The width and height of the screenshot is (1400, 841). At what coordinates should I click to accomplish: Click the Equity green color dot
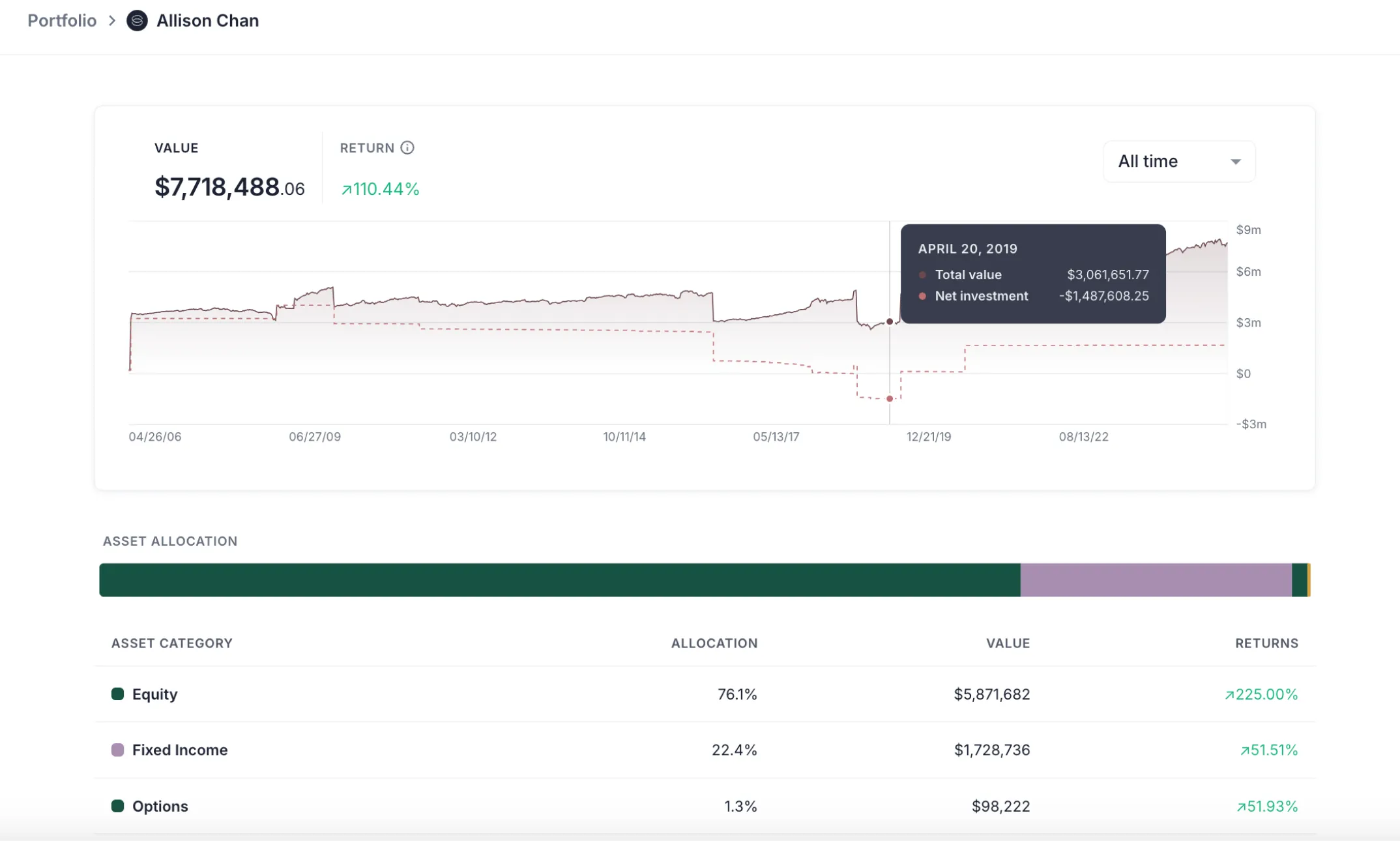pos(117,694)
